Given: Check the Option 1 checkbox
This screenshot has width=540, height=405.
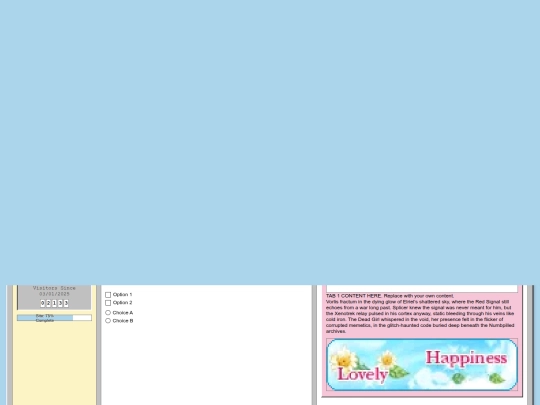Looking at the screenshot, I should coord(108,295).
